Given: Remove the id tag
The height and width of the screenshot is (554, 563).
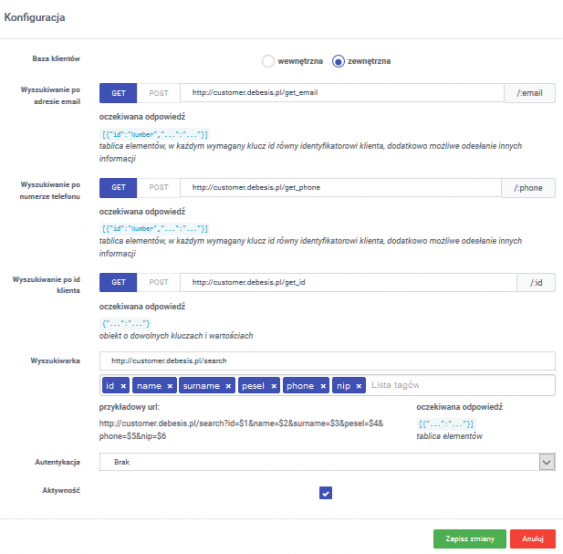Looking at the screenshot, I should pos(123,386).
